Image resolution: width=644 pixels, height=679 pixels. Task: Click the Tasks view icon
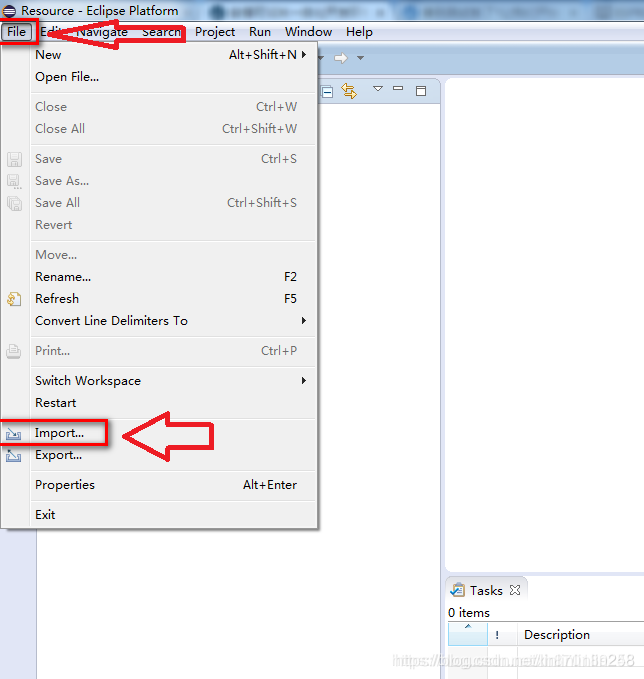click(x=457, y=590)
